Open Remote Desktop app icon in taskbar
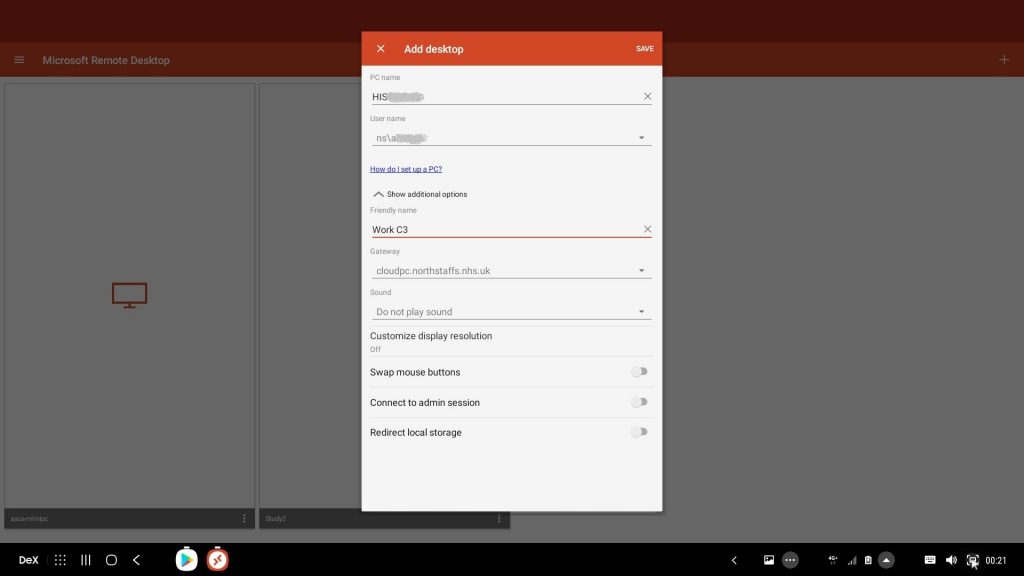Image resolution: width=1024 pixels, height=576 pixels. click(218, 560)
